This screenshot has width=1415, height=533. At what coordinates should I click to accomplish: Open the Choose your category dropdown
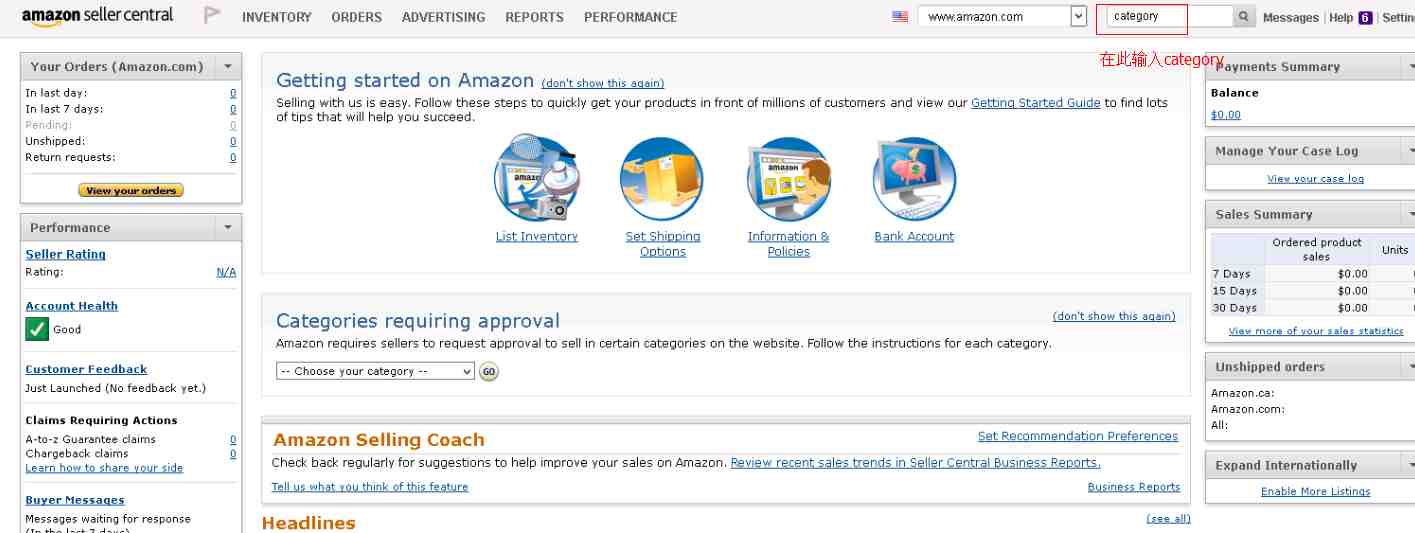tap(375, 371)
